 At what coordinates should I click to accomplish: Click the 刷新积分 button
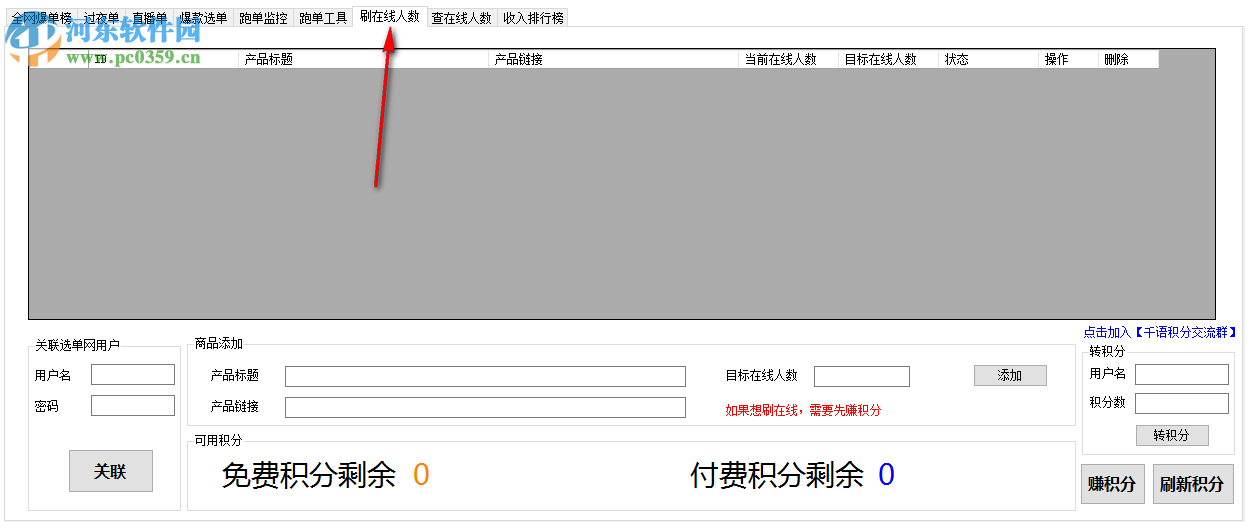coord(1193,484)
